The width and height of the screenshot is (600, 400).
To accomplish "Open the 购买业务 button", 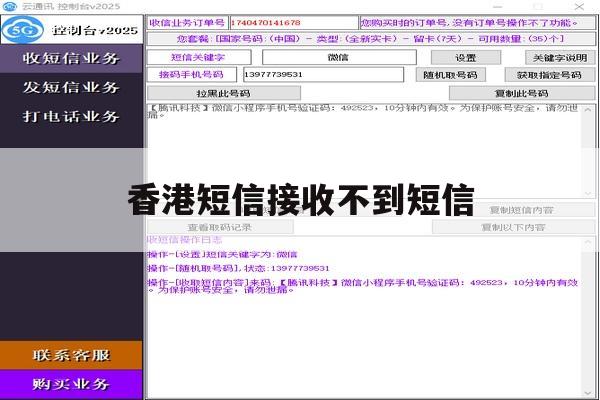I will pyautogui.click(x=71, y=384).
